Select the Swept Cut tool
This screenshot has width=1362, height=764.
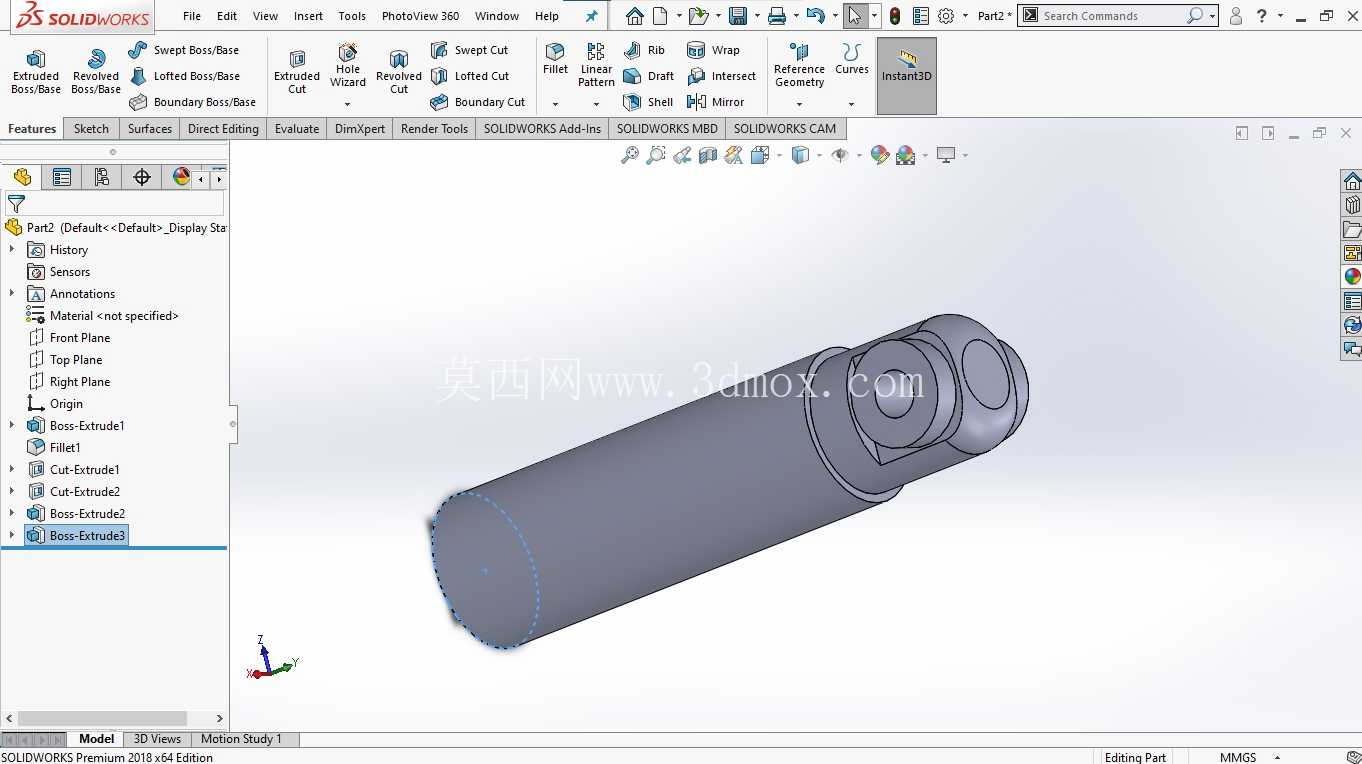(x=469, y=50)
